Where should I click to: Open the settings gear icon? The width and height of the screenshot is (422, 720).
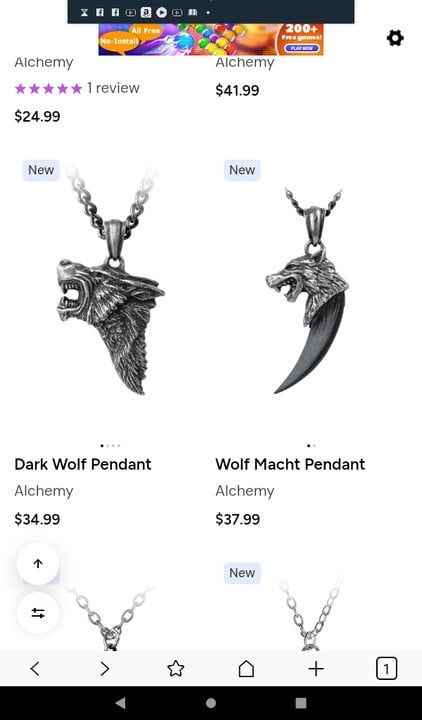(395, 38)
